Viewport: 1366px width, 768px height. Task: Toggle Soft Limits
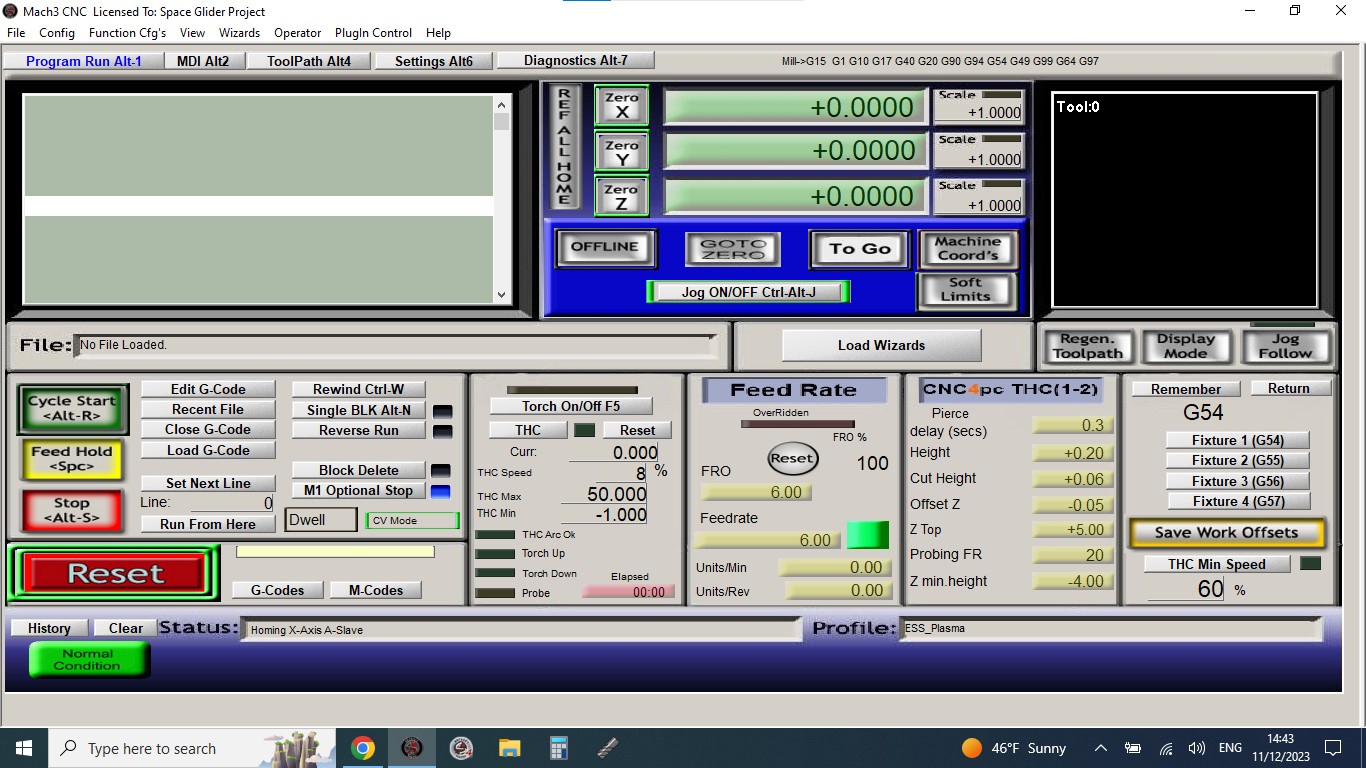point(965,290)
